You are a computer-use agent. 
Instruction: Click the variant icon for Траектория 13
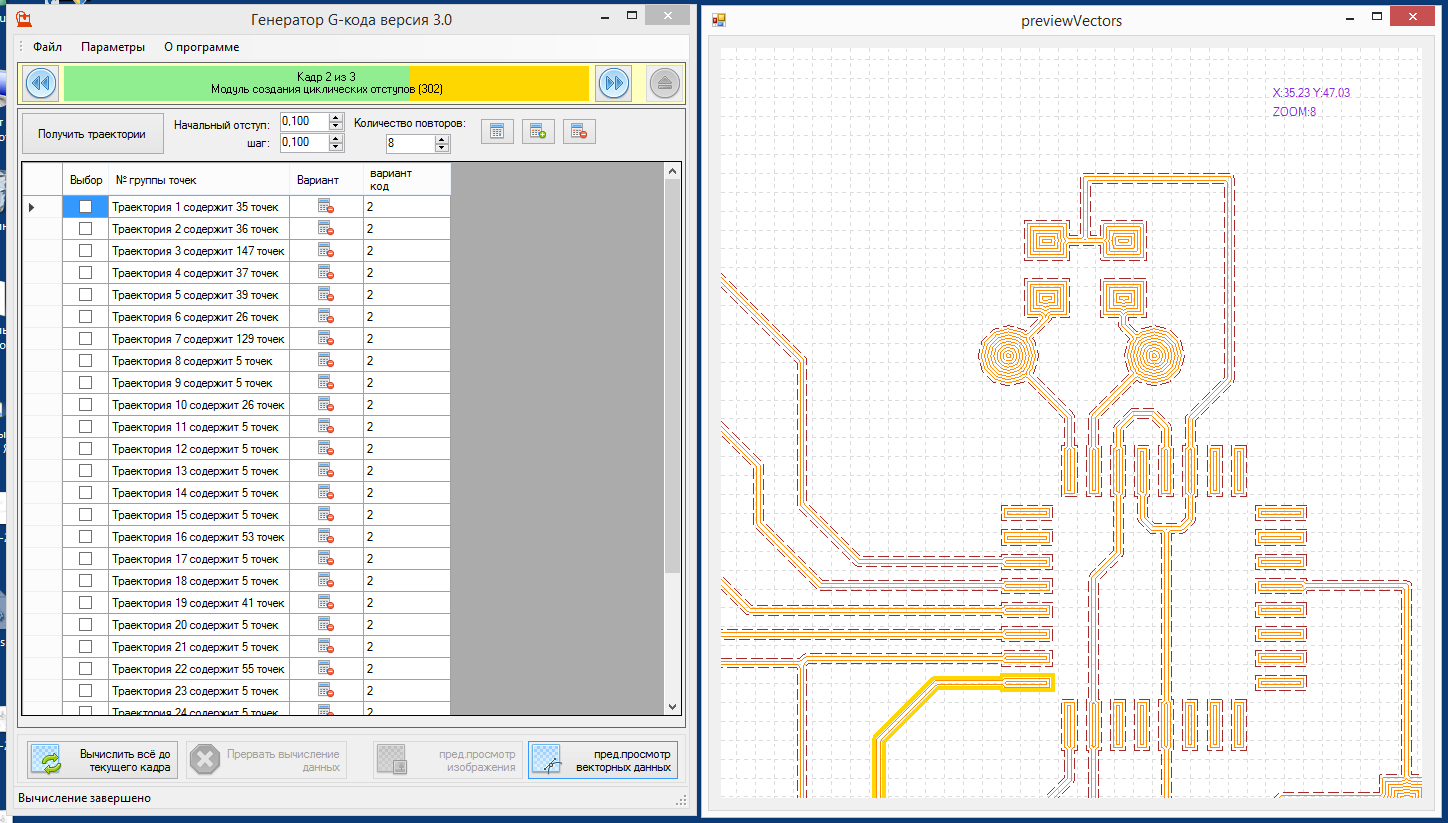(326, 471)
